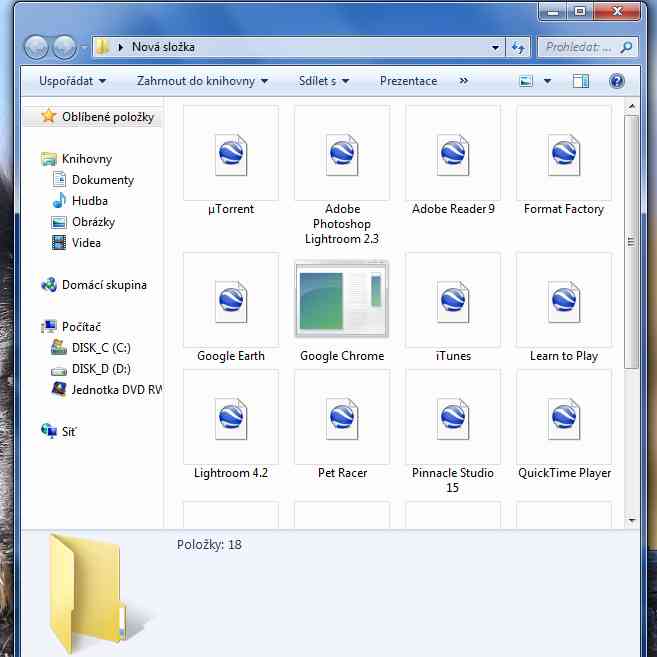Open Zahrnout do knihovny dropdown
657x657 pixels.
tap(202, 81)
